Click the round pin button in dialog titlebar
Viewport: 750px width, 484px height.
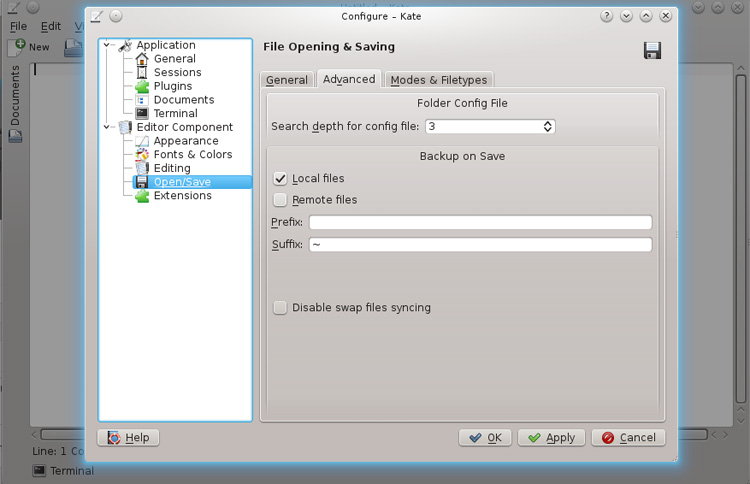point(116,16)
